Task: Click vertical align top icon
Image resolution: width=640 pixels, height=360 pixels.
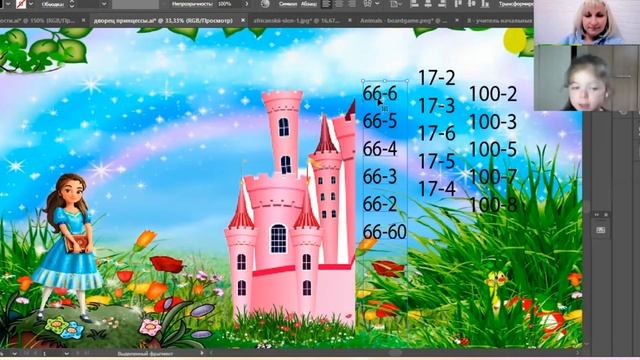Action: point(458,4)
